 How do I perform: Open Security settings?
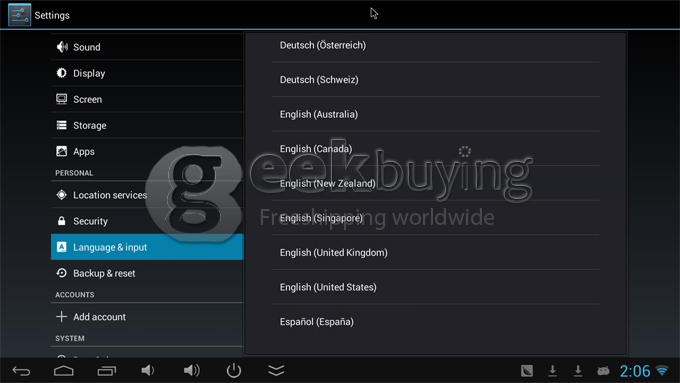tap(147, 221)
